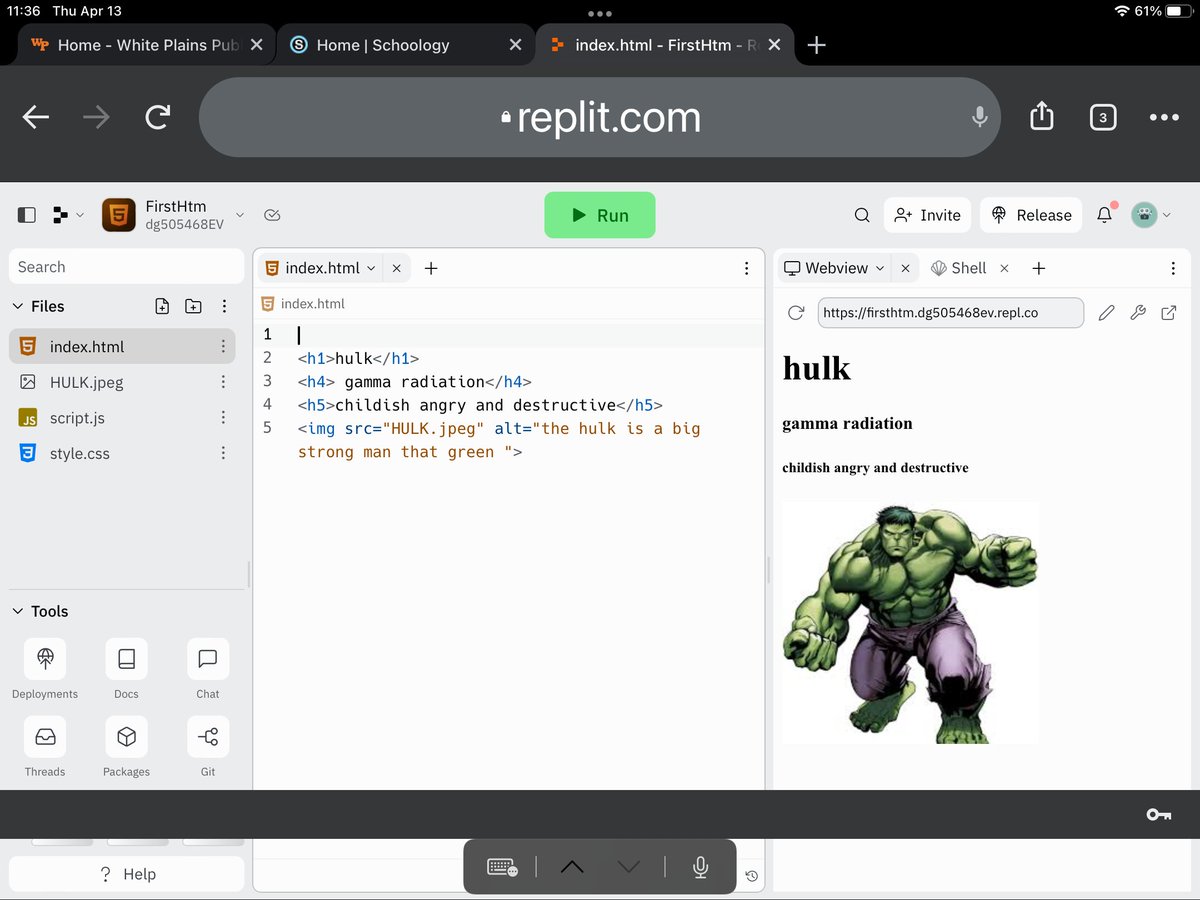
Task: Move to previous field with up chevron
Action: click(x=572, y=867)
